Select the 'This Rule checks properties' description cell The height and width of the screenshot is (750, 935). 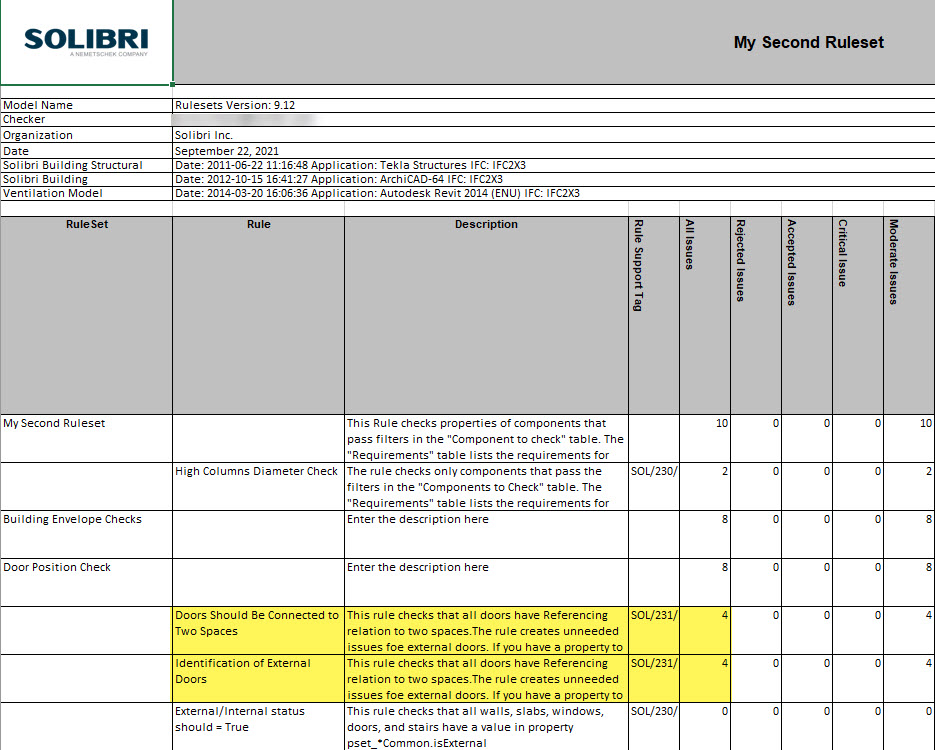(x=486, y=438)
